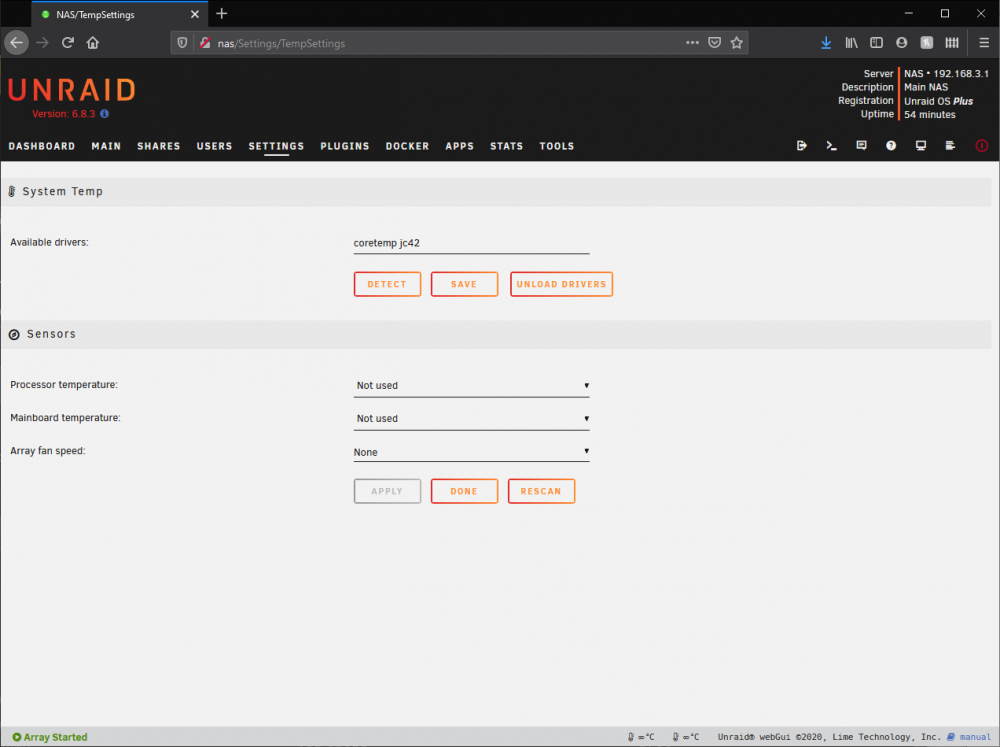1000x747 pixels.
Task: Open the Stats page
Action: point(506,146)
